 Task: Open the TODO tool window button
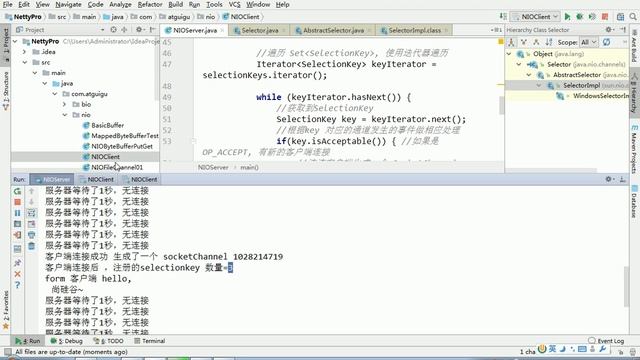pyautogui.click(x=109, y=341)
